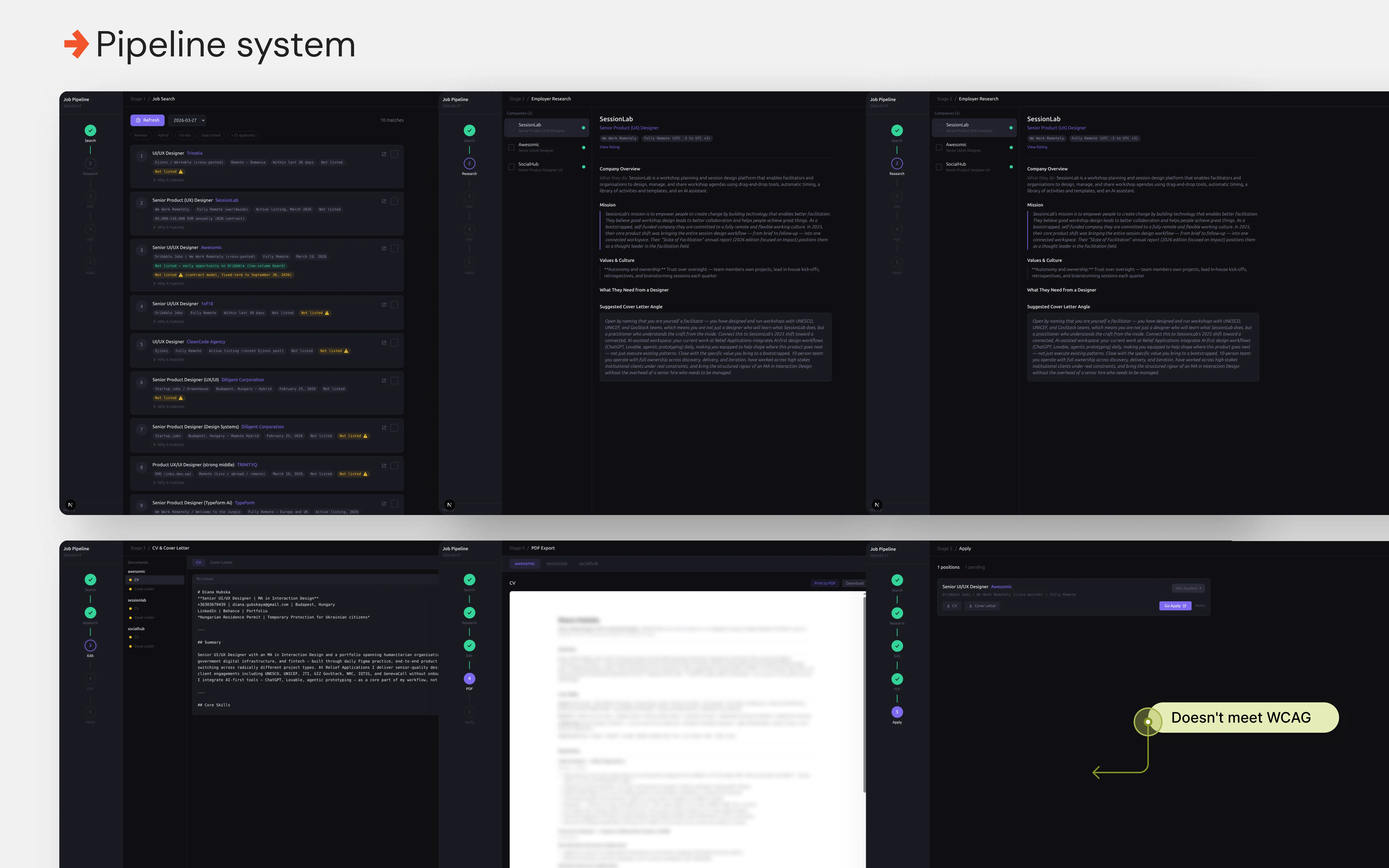Click the Search checkmark in PDF Export sidebar

coord(470,580)
